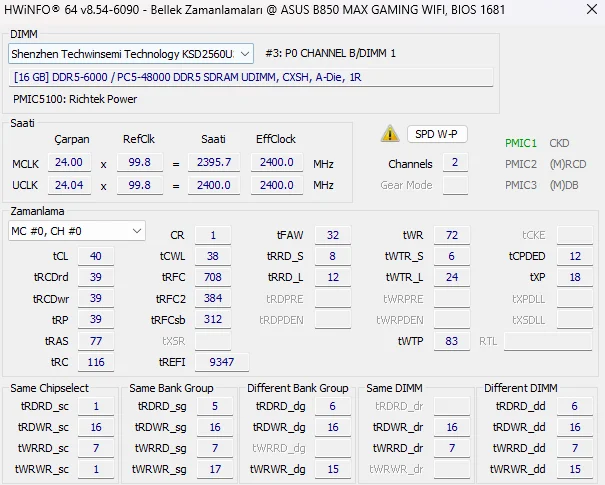Click the tWRWR_sg value 17
Screen dimensions: 605x485
click(x=215, y=469)
